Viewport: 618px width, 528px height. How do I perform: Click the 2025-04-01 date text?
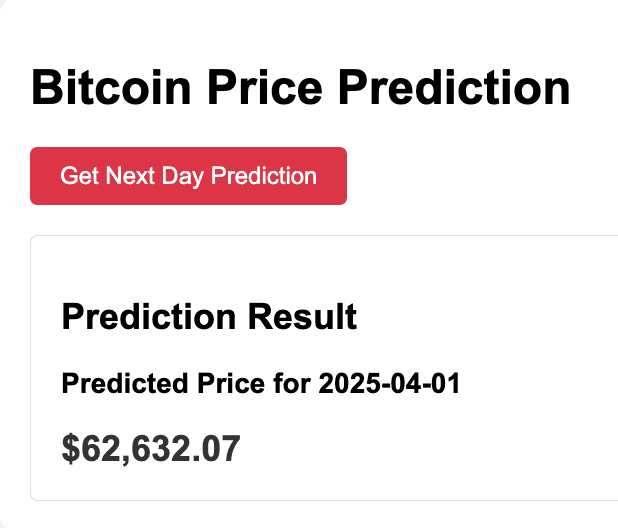pyautogui.click(x=389, y=383)
